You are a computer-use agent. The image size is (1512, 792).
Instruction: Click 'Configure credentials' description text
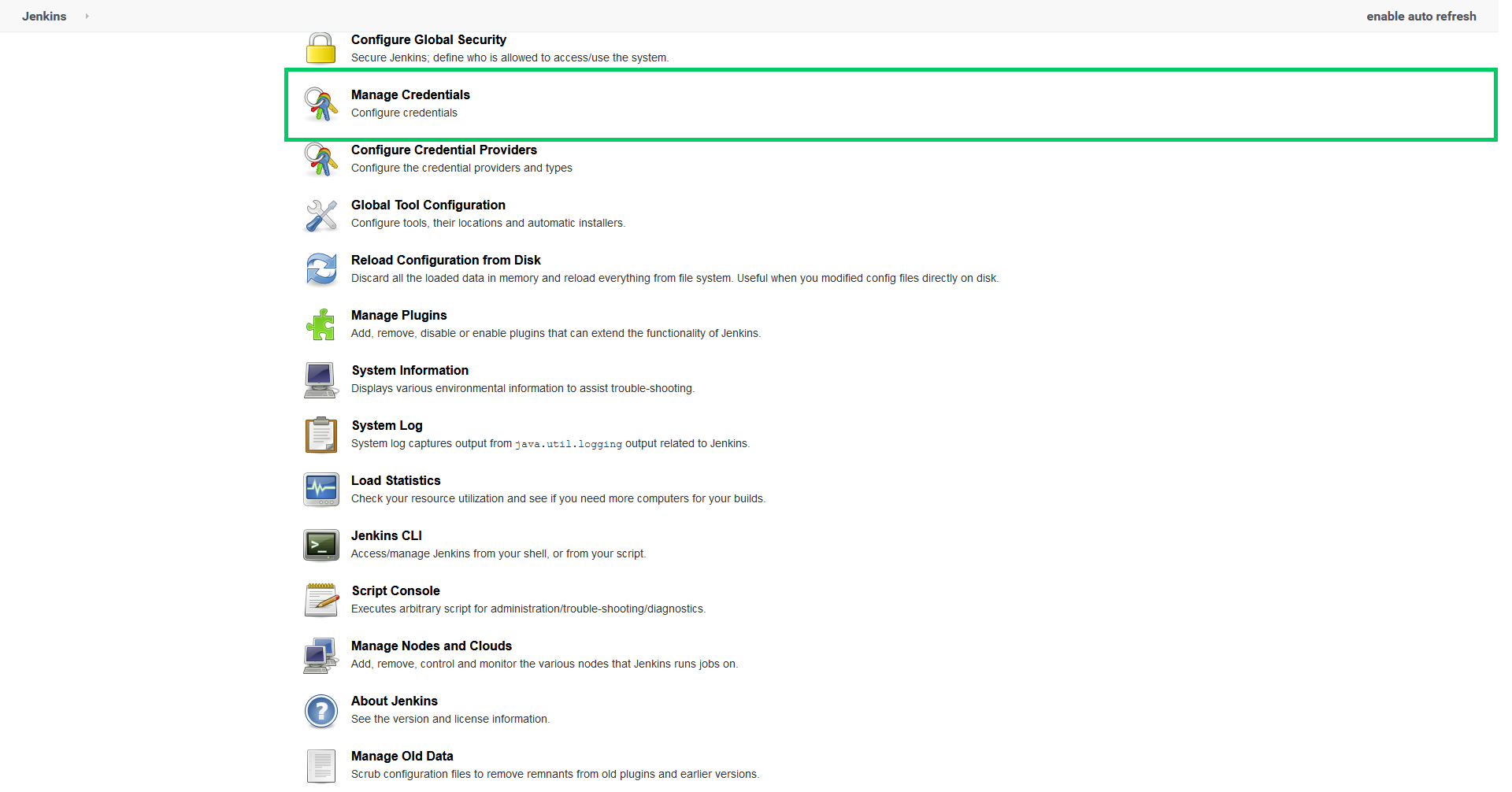coord(404,113)
